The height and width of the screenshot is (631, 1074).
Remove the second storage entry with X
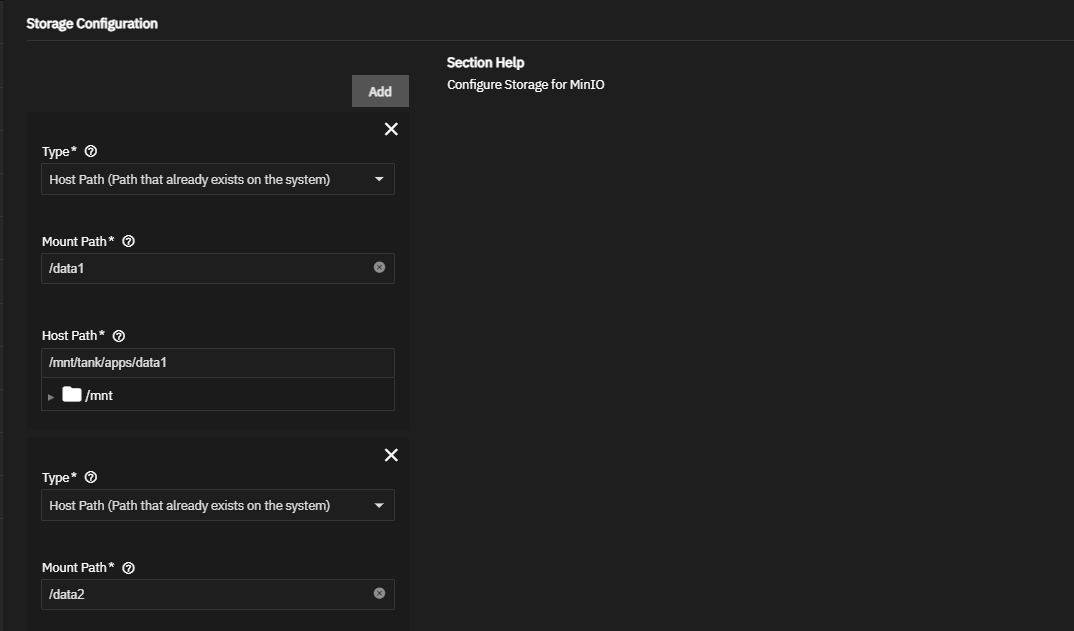[x=391, y=455]
